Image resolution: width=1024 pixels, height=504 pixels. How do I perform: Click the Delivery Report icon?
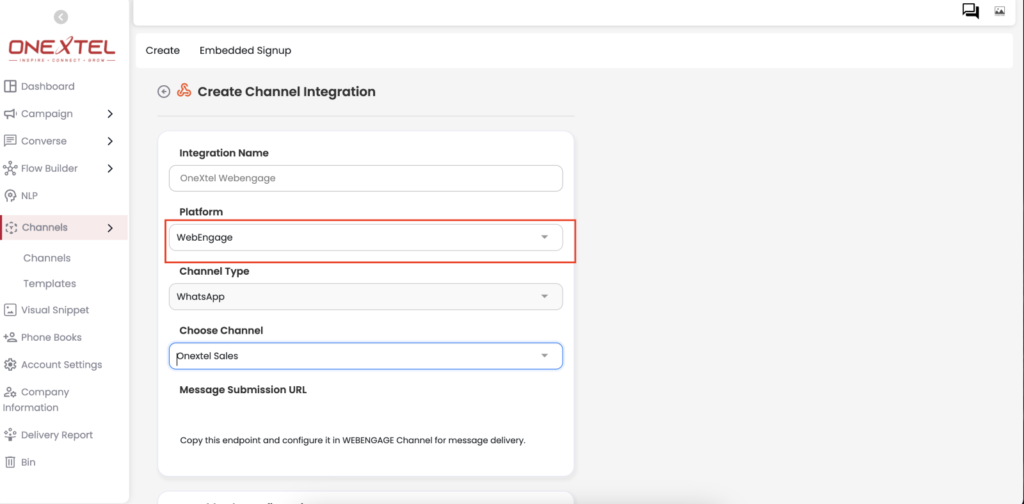pyautogui.click(x=10, y=435)
